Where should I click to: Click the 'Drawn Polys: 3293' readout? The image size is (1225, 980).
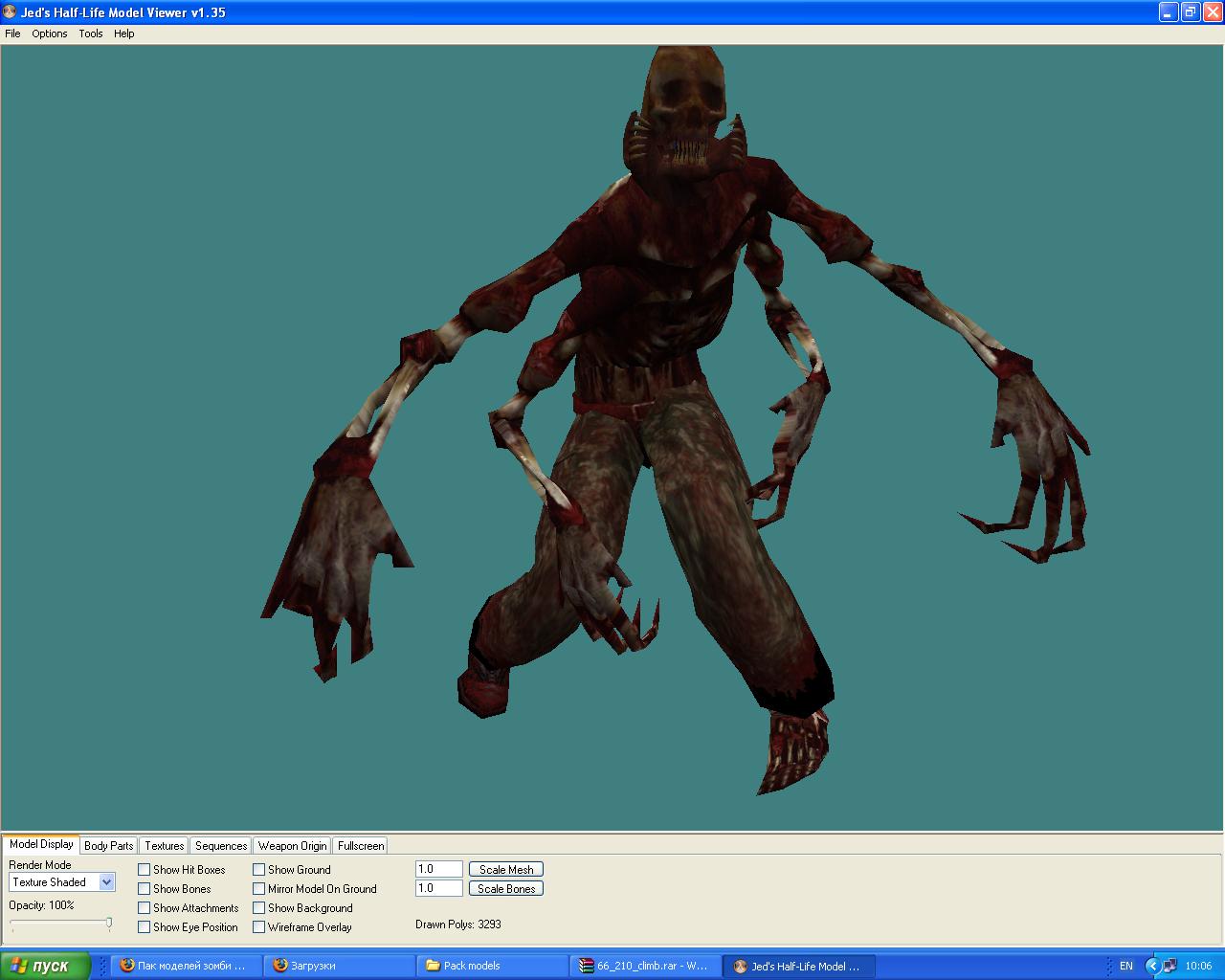coord(458,924)
